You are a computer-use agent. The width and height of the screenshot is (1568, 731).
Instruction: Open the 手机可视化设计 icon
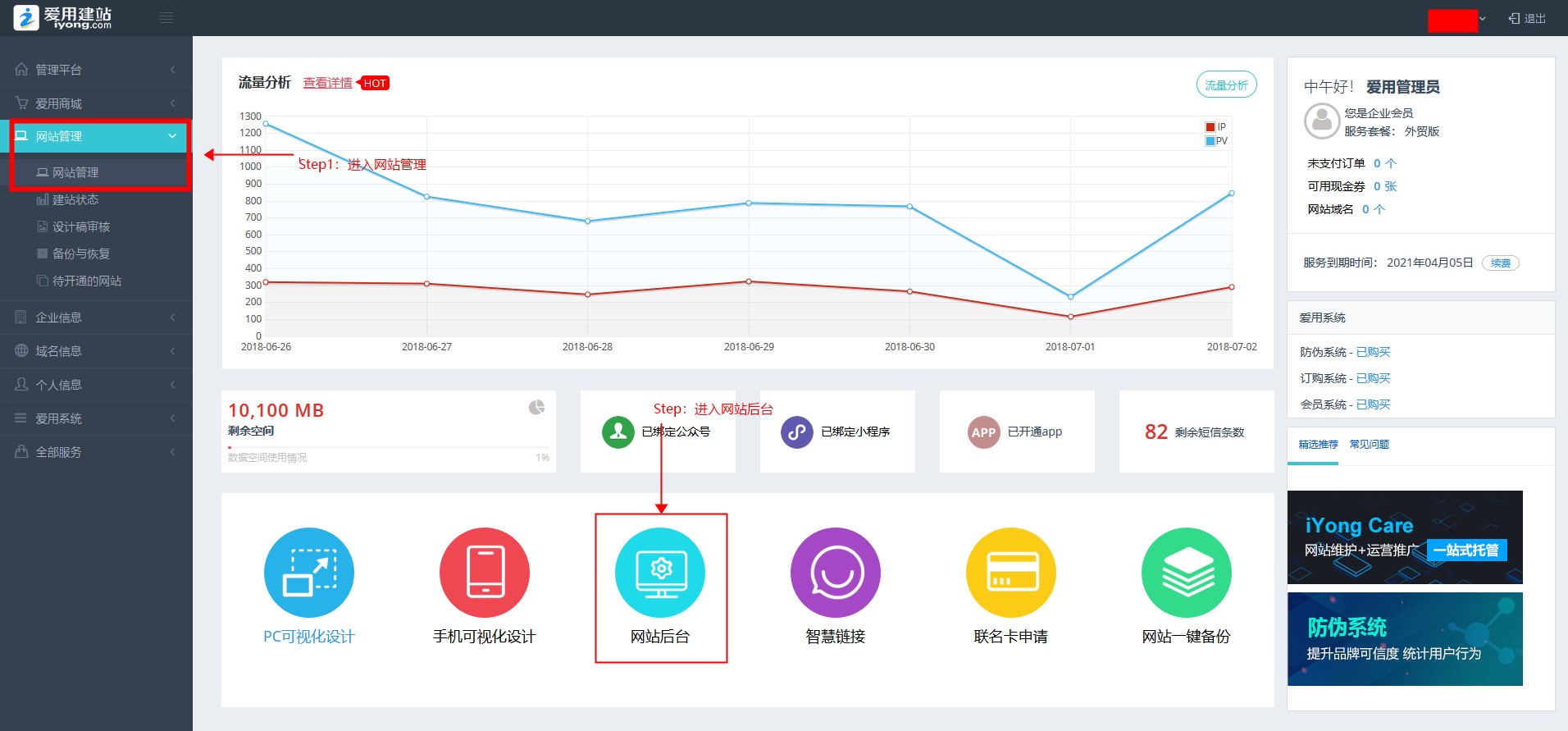point(485,573)
